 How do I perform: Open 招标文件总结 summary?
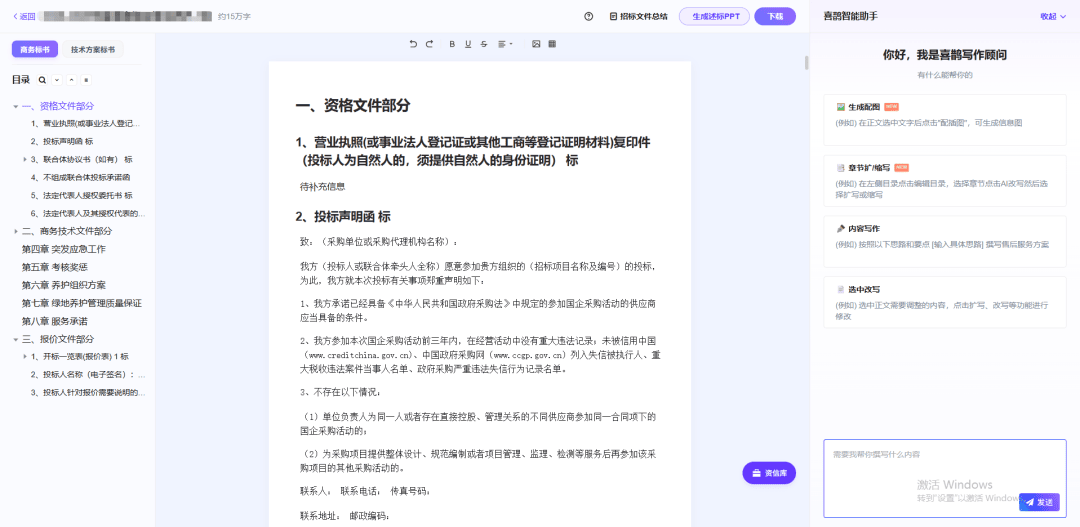click(x=638, y=17)
